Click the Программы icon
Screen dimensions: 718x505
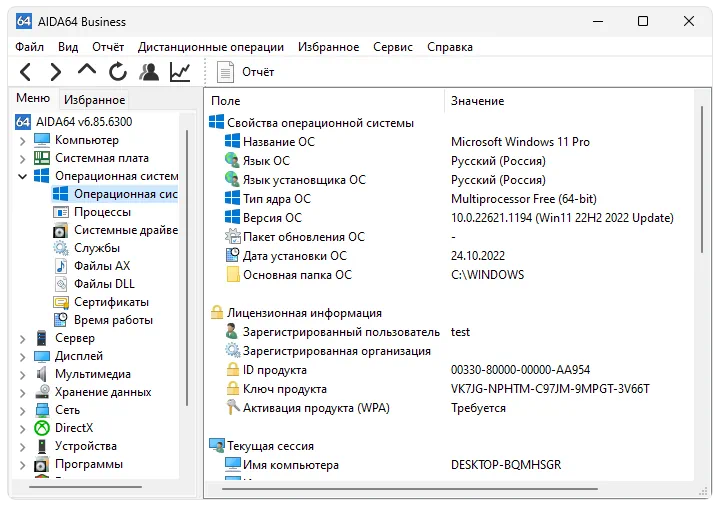[x=42, y=464]
